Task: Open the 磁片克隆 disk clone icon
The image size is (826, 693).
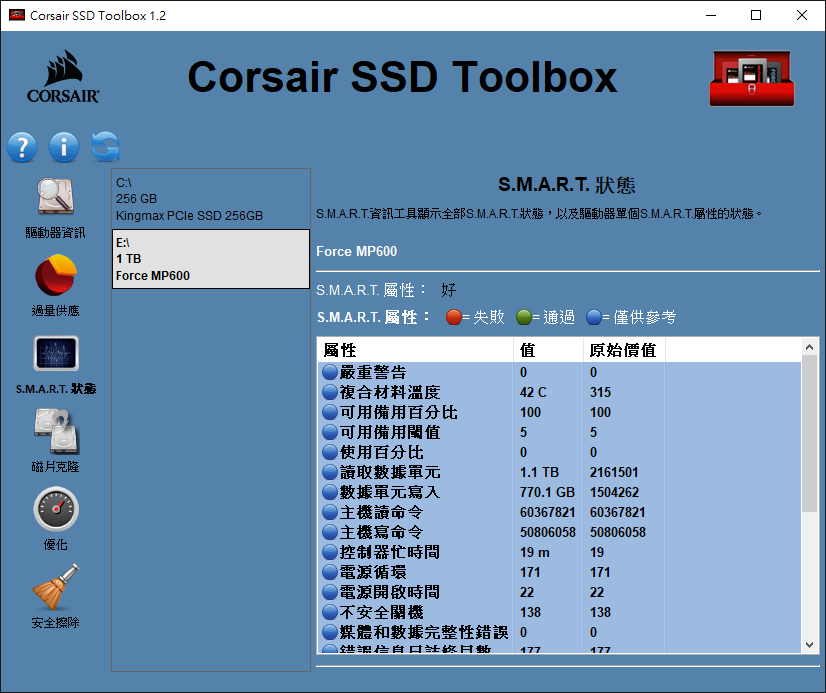Action: coord(56,431)
